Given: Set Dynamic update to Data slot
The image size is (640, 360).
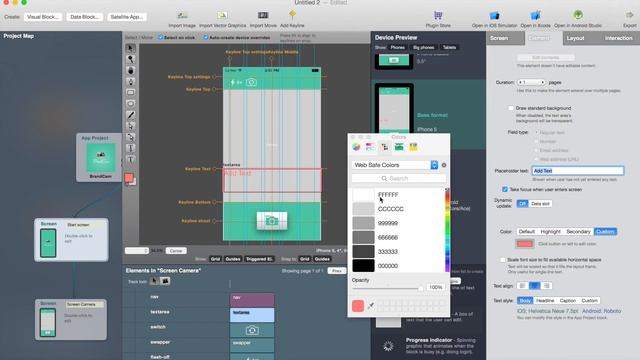Looking at the screenshot, I should click(540, 203).
